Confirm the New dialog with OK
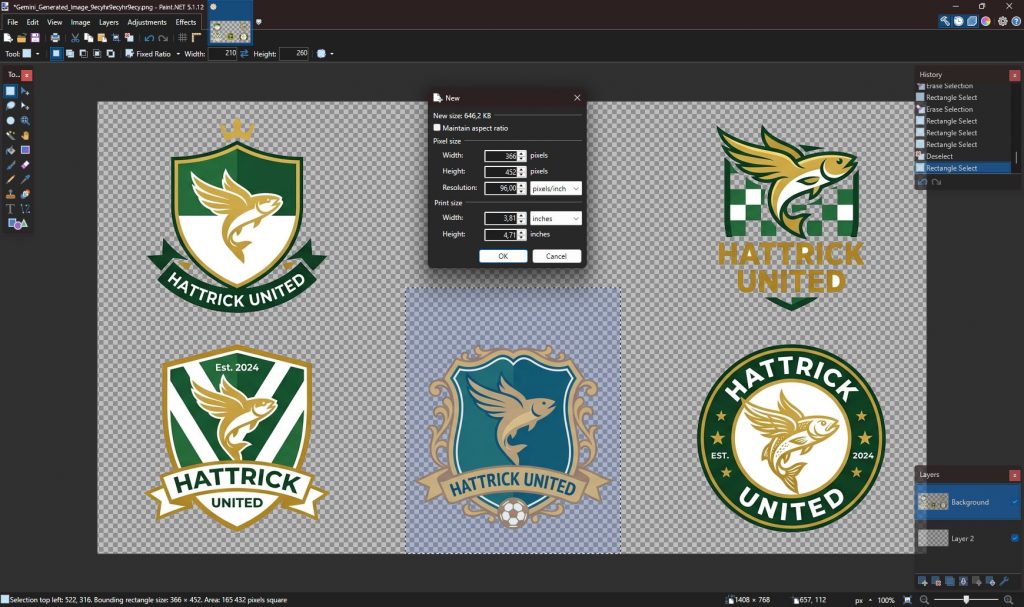1024x607 pixels. point(503,256)
